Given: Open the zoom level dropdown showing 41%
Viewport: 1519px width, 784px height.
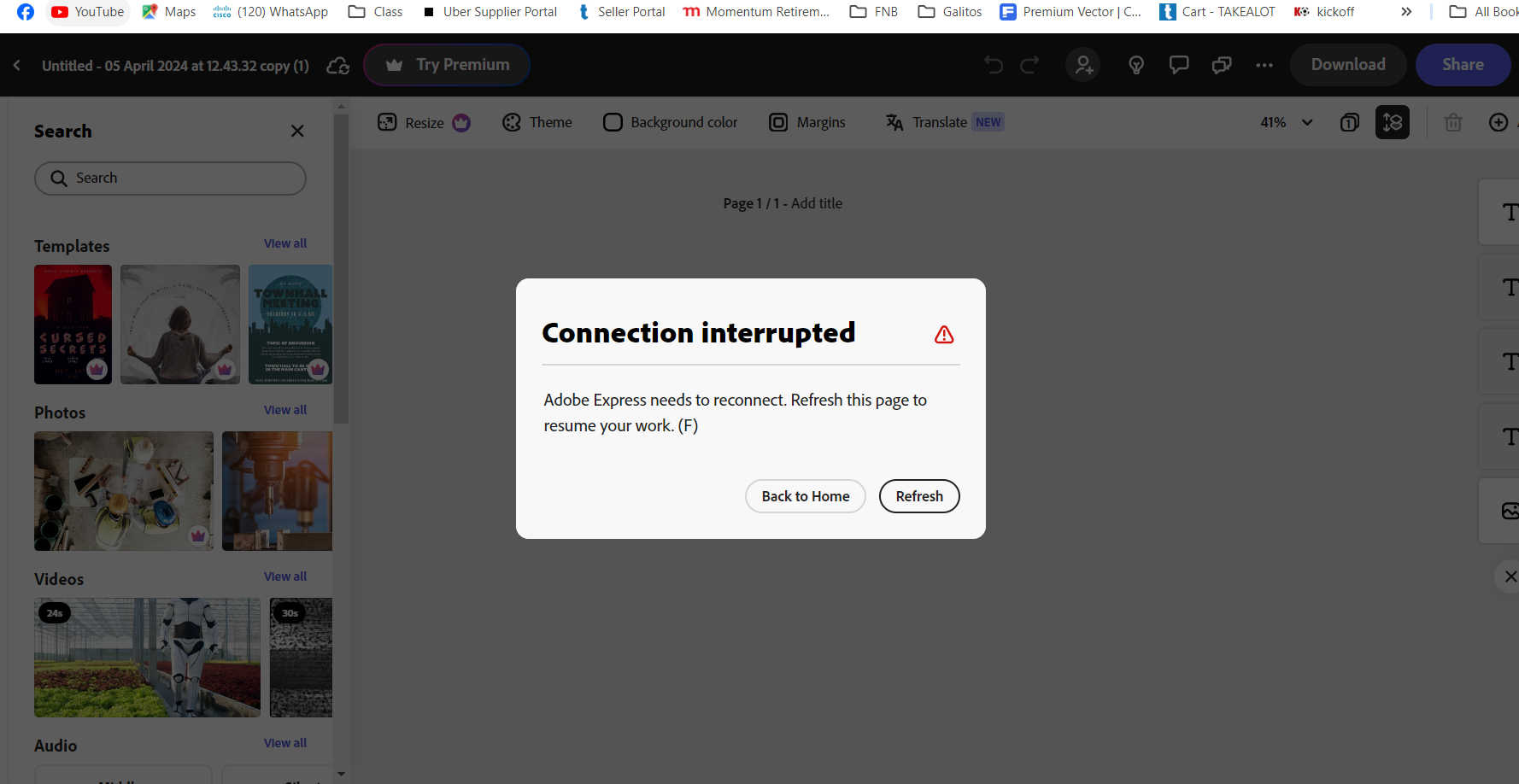Looking at the screenshot, I should point(1286,122).
